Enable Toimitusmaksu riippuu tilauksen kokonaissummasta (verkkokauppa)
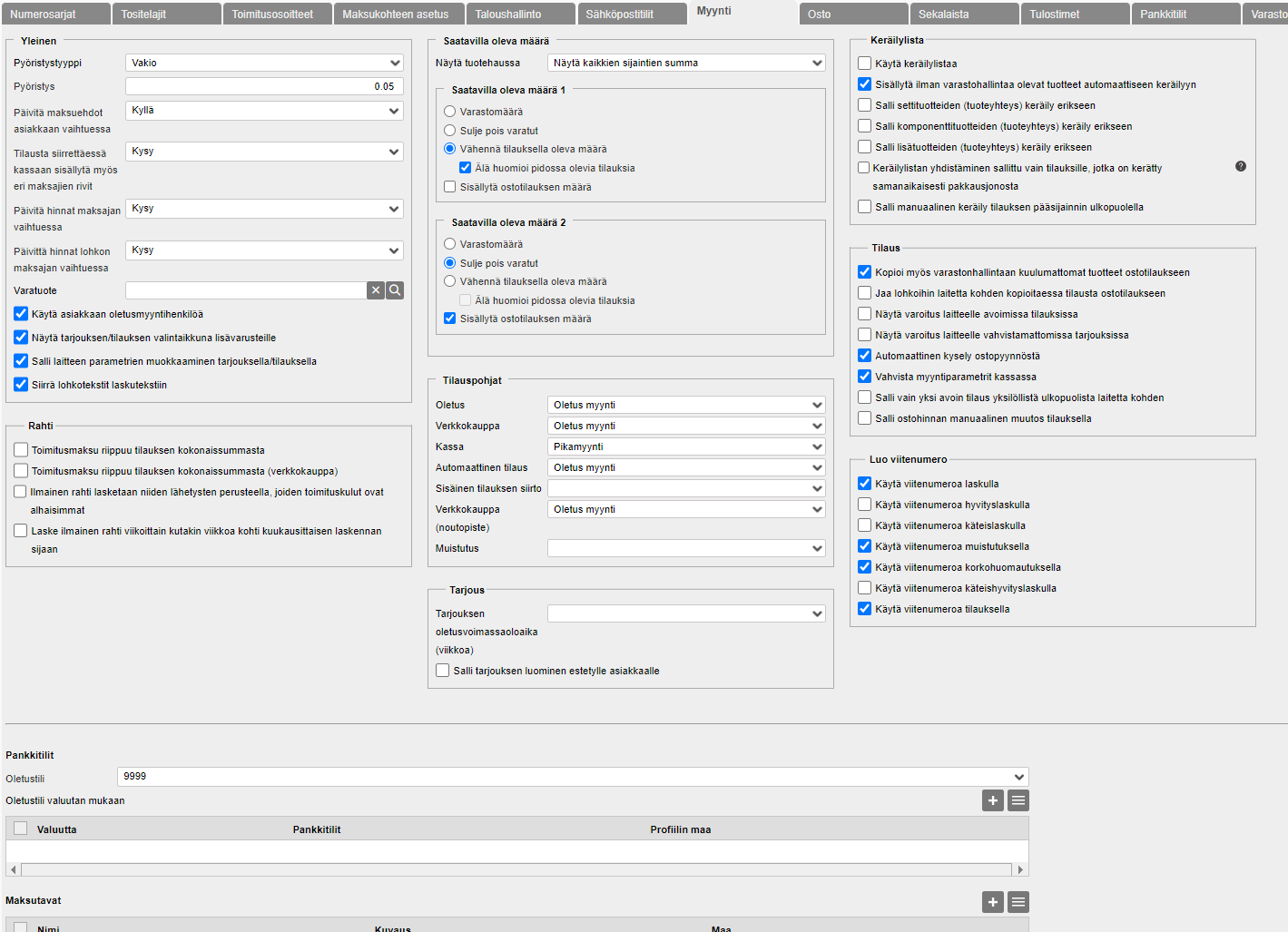This screenshot has height=932, width=1288. [21, 471]
